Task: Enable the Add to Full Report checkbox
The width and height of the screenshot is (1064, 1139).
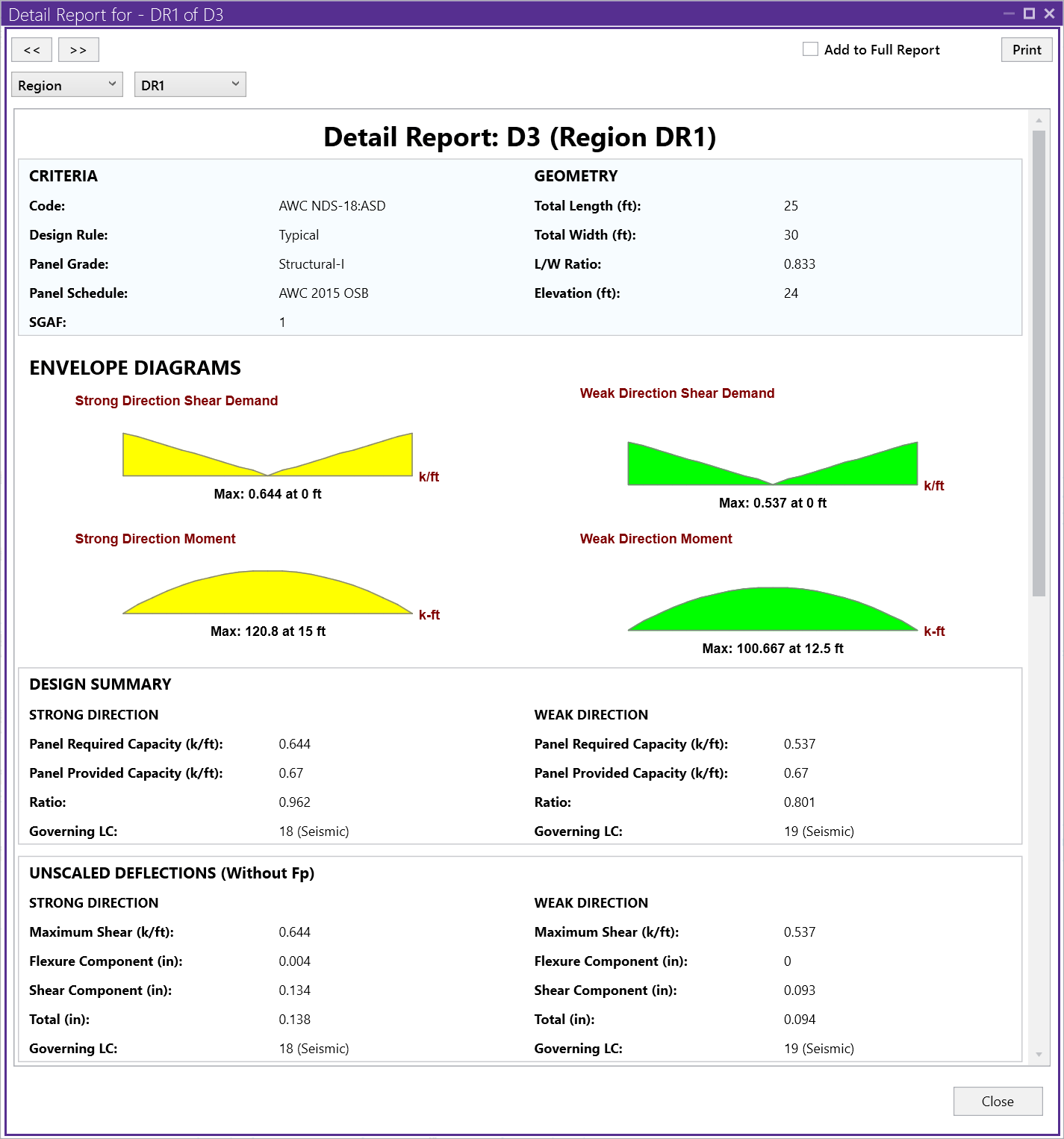Action: [810, 49]
